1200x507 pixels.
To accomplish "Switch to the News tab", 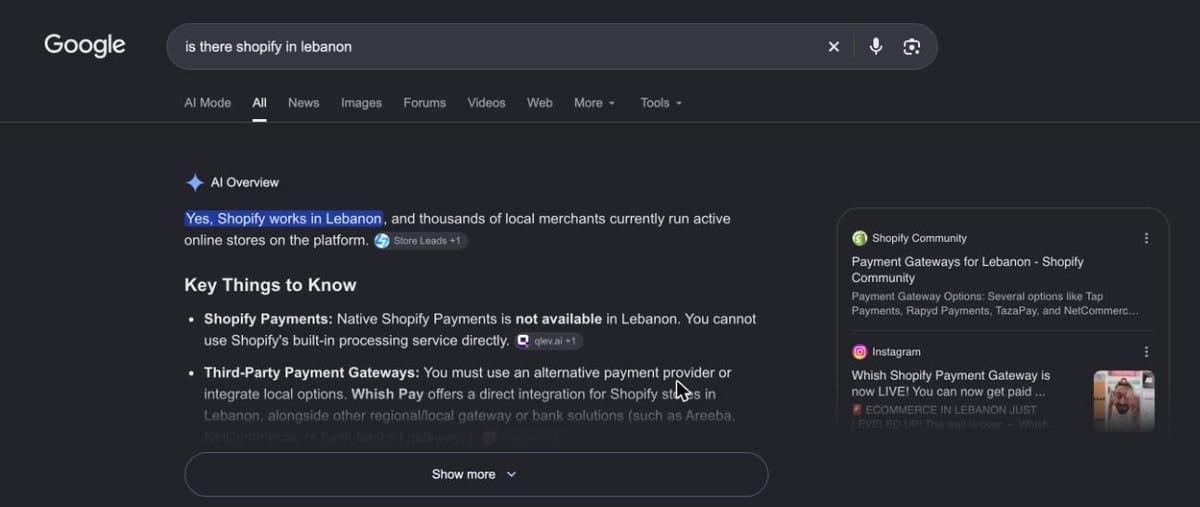I will pos(303,103).
